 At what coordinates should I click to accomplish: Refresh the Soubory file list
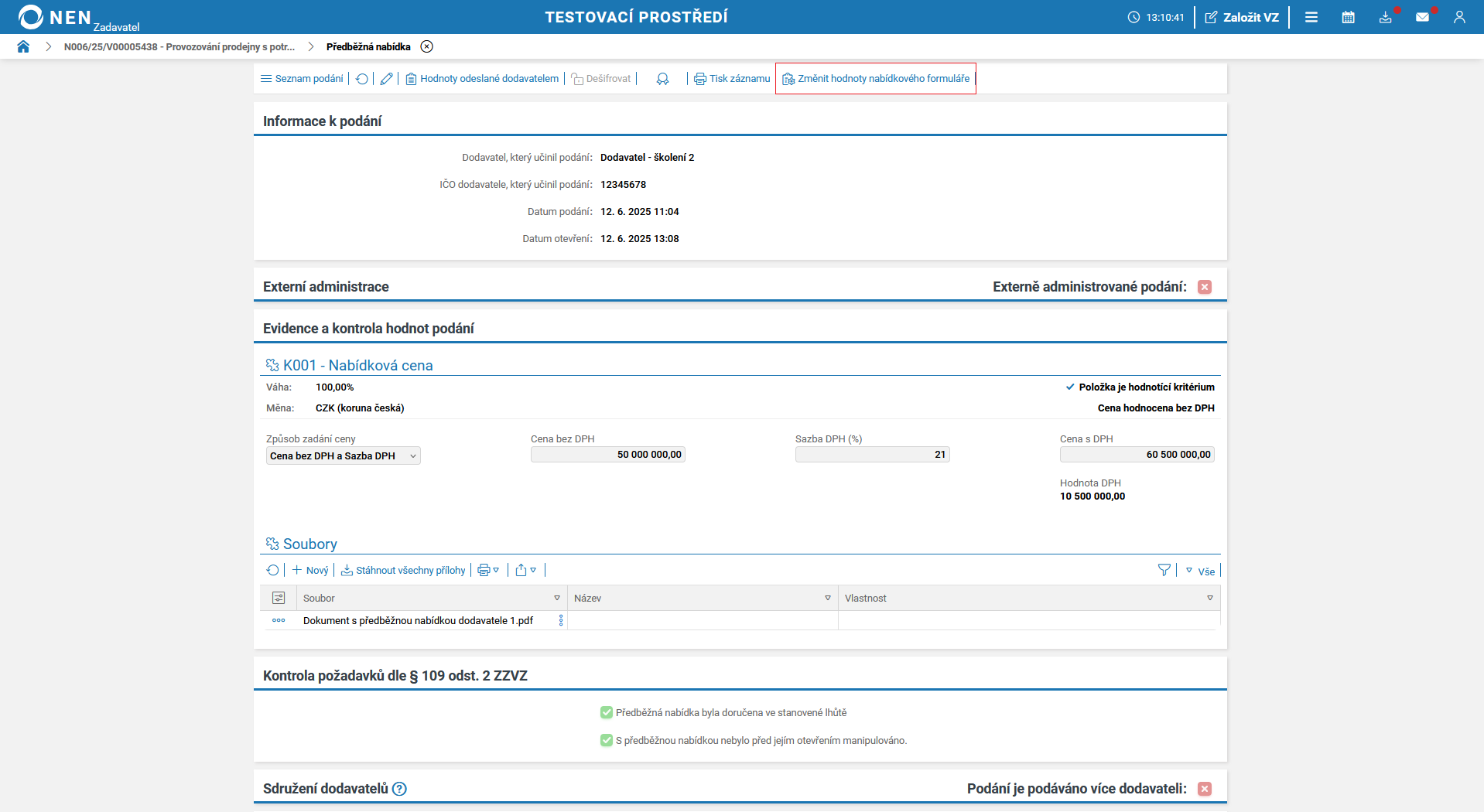pyautogui.click(x=272, y=570)
